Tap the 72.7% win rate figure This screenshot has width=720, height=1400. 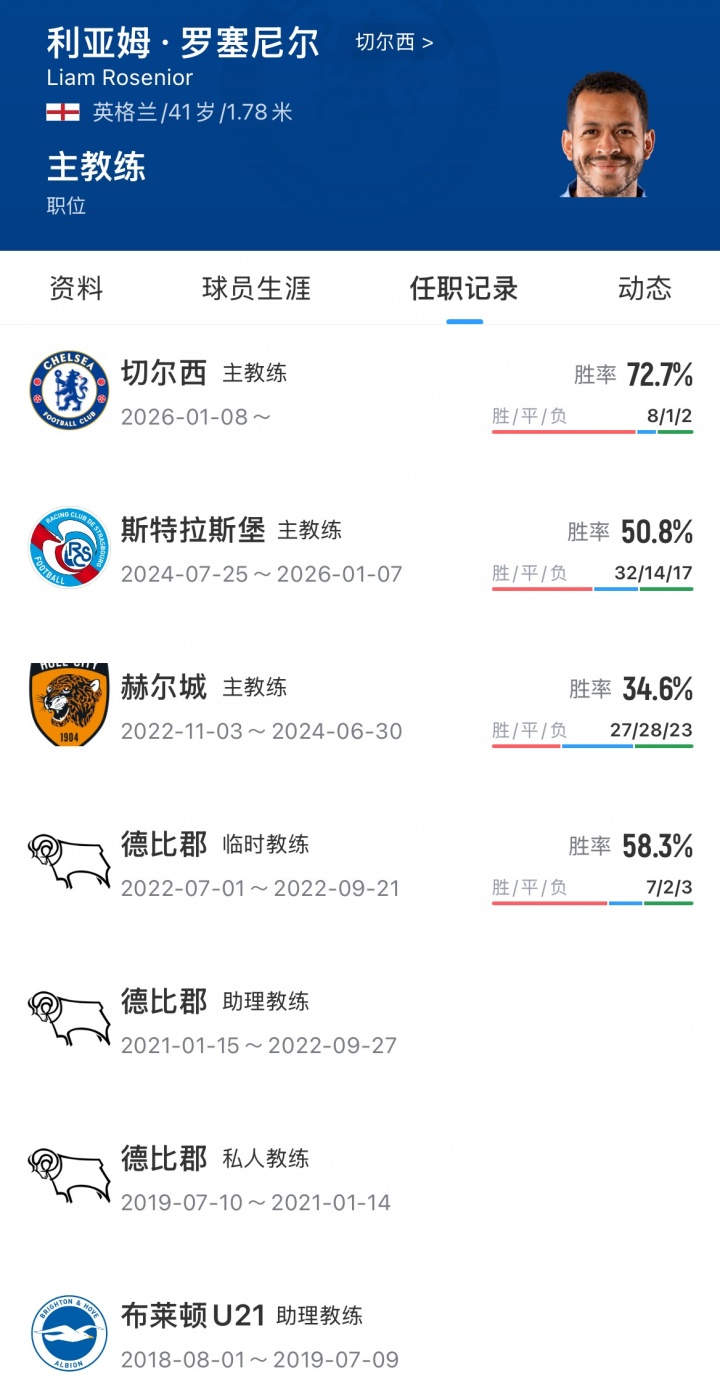point(659,375)
